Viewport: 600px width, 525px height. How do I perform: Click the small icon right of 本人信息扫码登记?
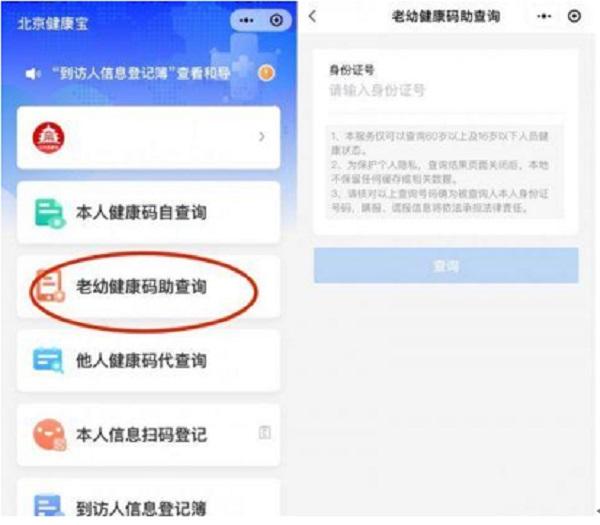point(264,432)
